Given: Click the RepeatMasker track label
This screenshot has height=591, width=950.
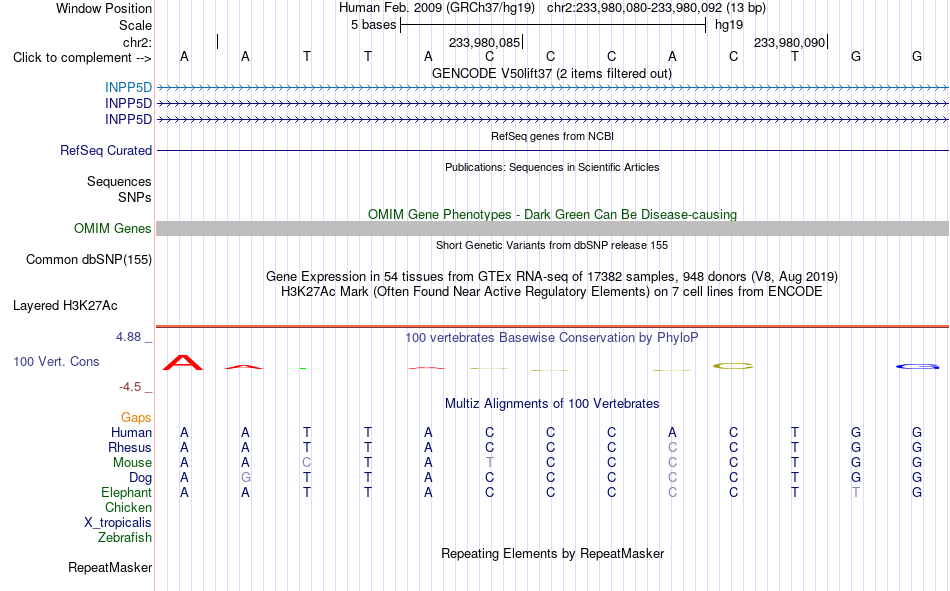Looking at the screenshot, I should pyautogui.click(x=110, y=567).
